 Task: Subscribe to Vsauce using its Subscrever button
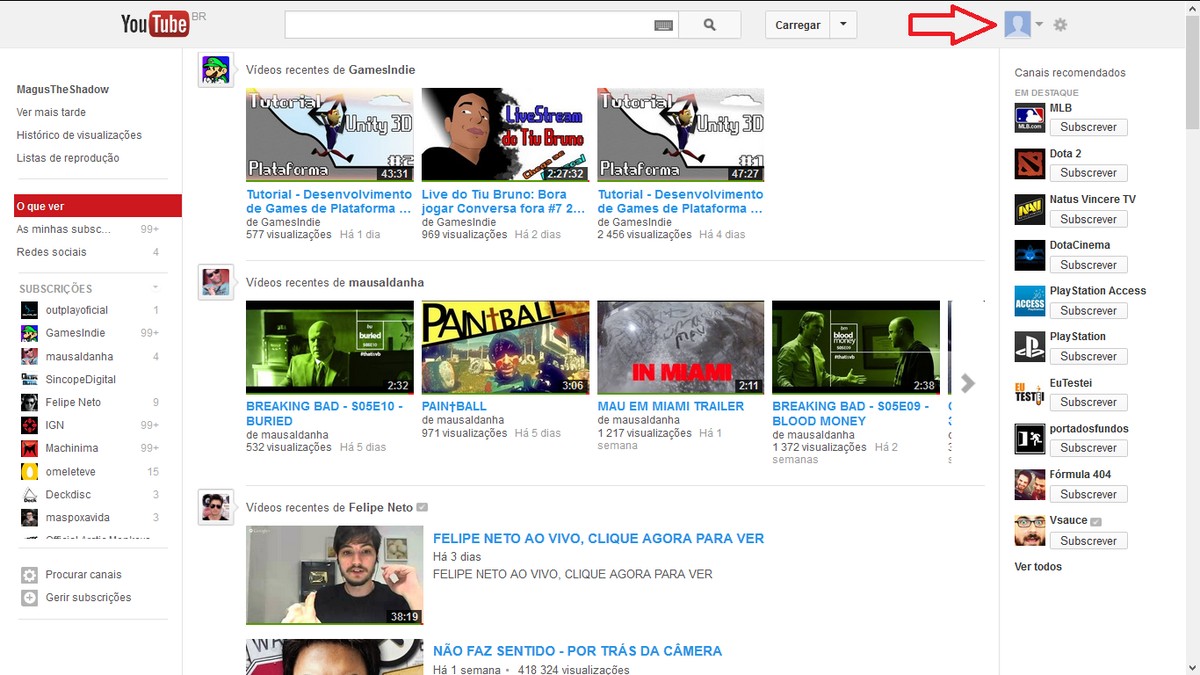(1088, 540)
